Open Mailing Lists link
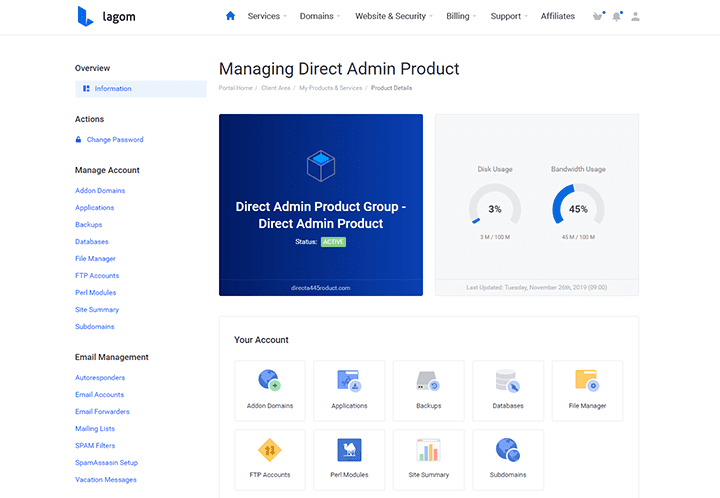 point(95,428)
